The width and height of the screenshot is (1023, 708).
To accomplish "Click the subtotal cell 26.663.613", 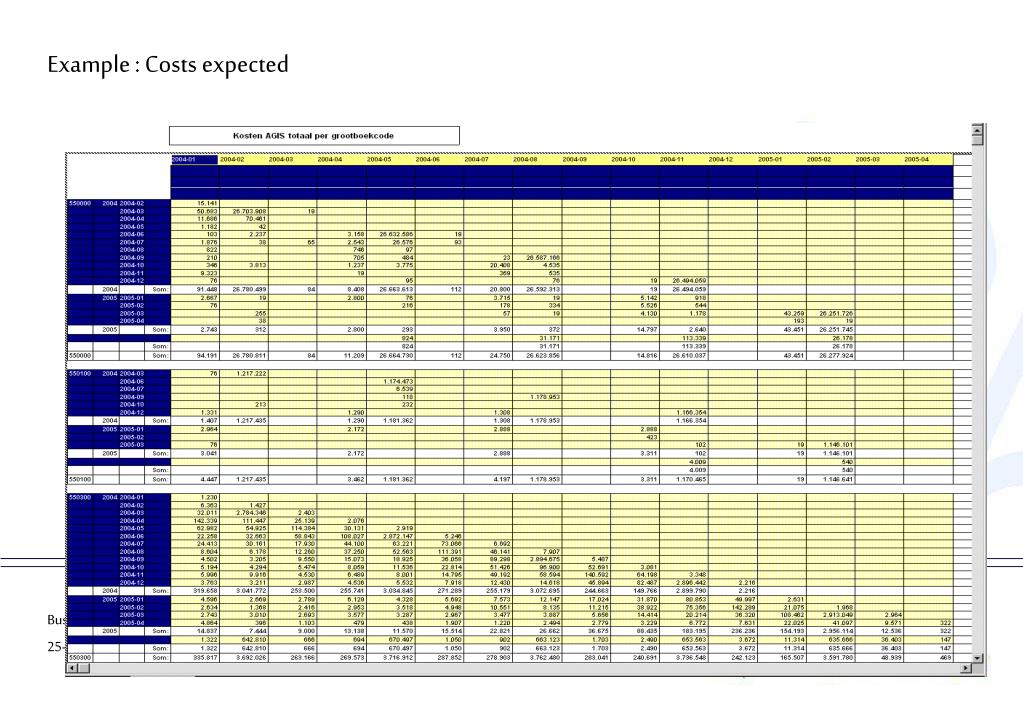I will 391,289.
